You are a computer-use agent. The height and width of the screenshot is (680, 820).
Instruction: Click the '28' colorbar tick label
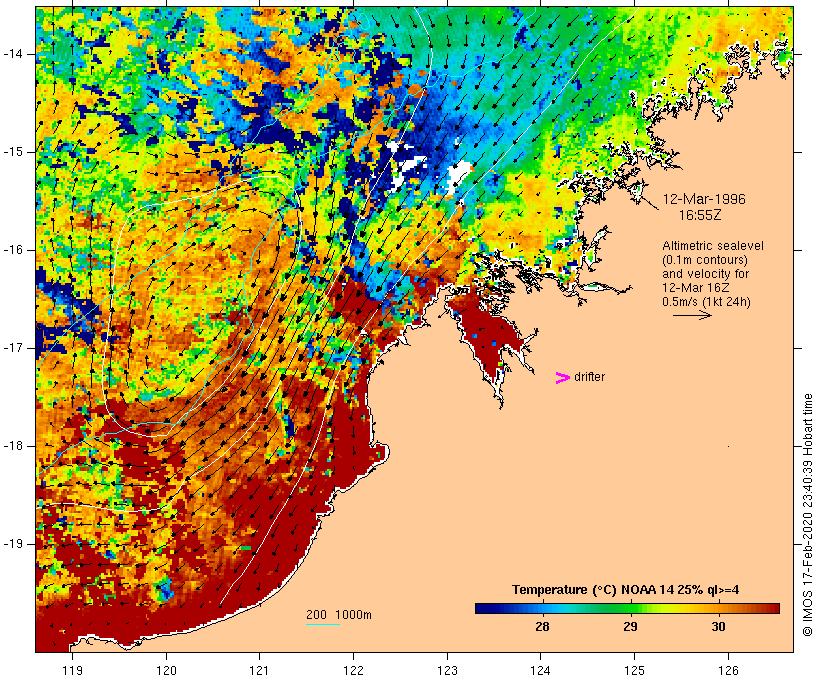click(x=542, y=626)
